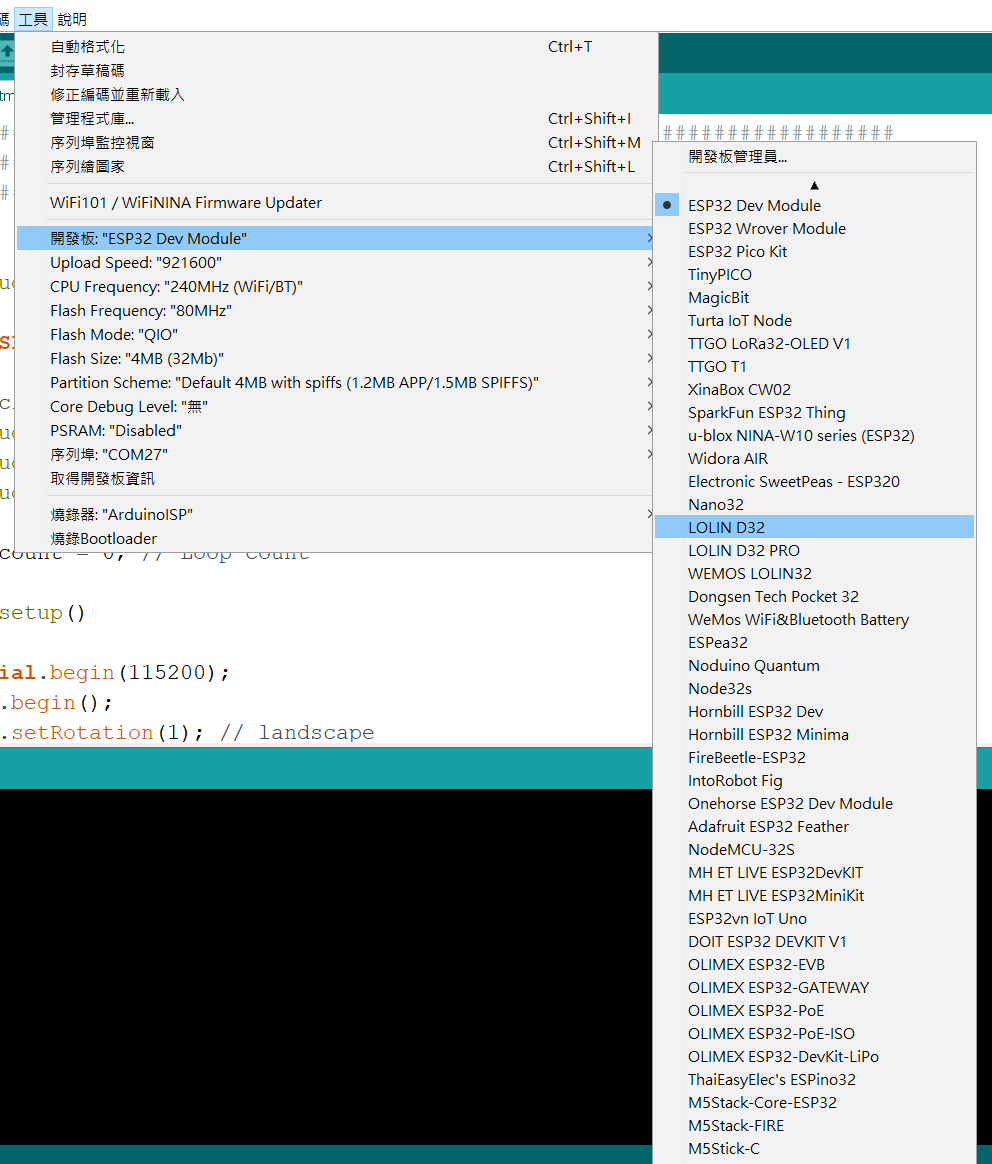Viewport: 992px width, 1164px height.
Task: Choose Widora AIR board
Action: click(815, 459)
